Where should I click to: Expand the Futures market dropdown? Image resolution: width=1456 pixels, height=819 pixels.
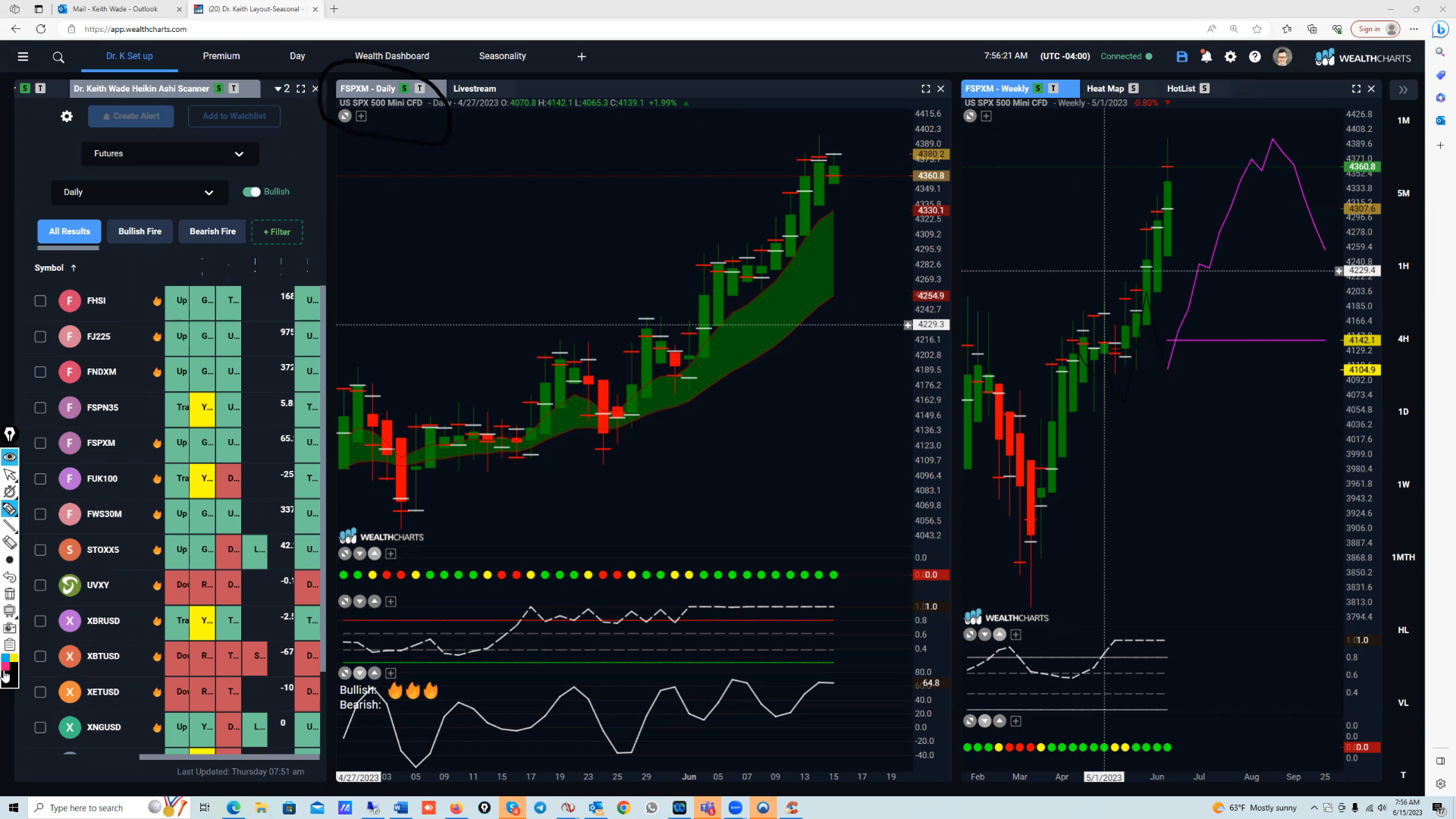(x=170, y=154)
